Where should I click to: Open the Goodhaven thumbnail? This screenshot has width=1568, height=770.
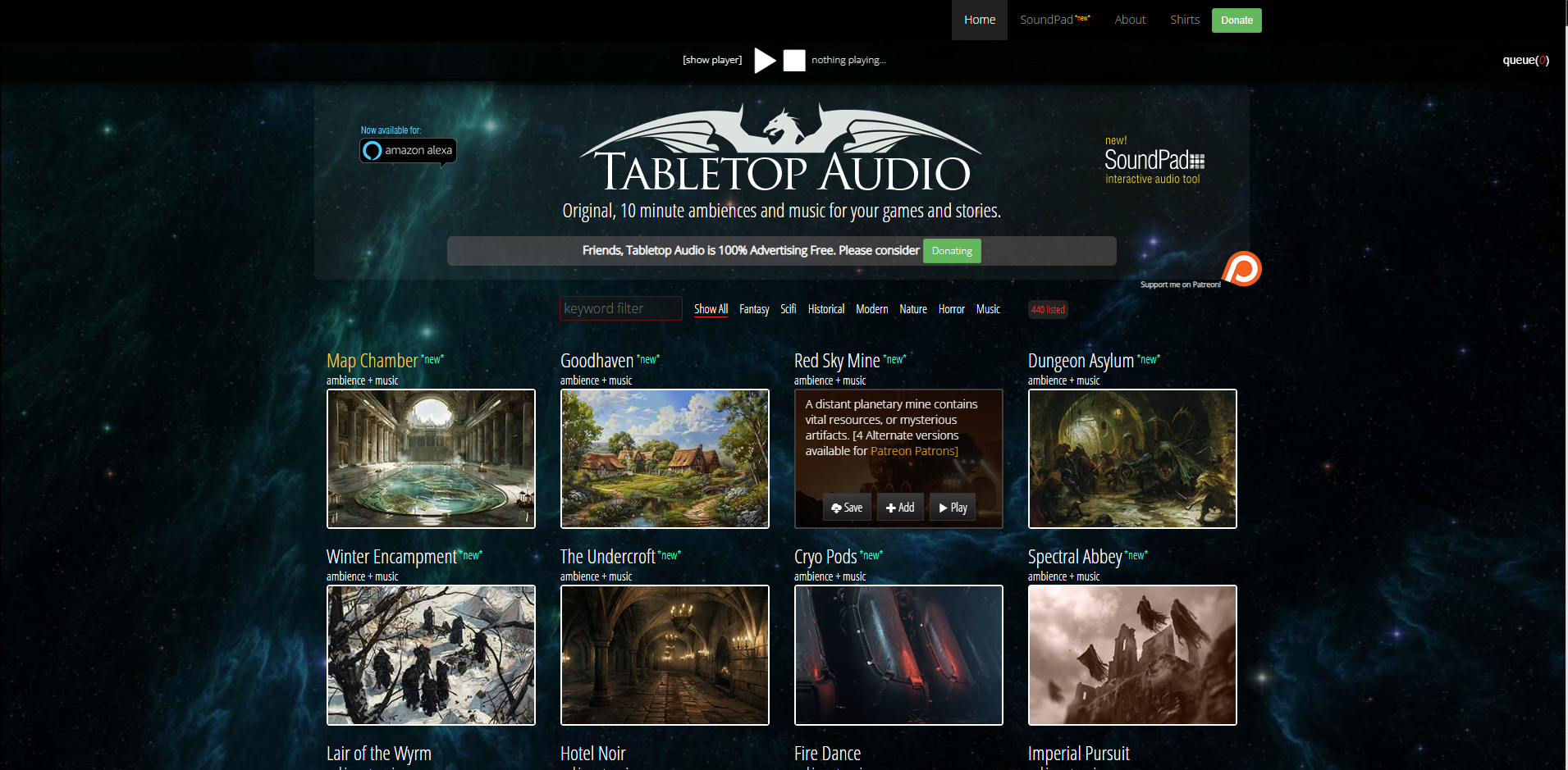665,458
